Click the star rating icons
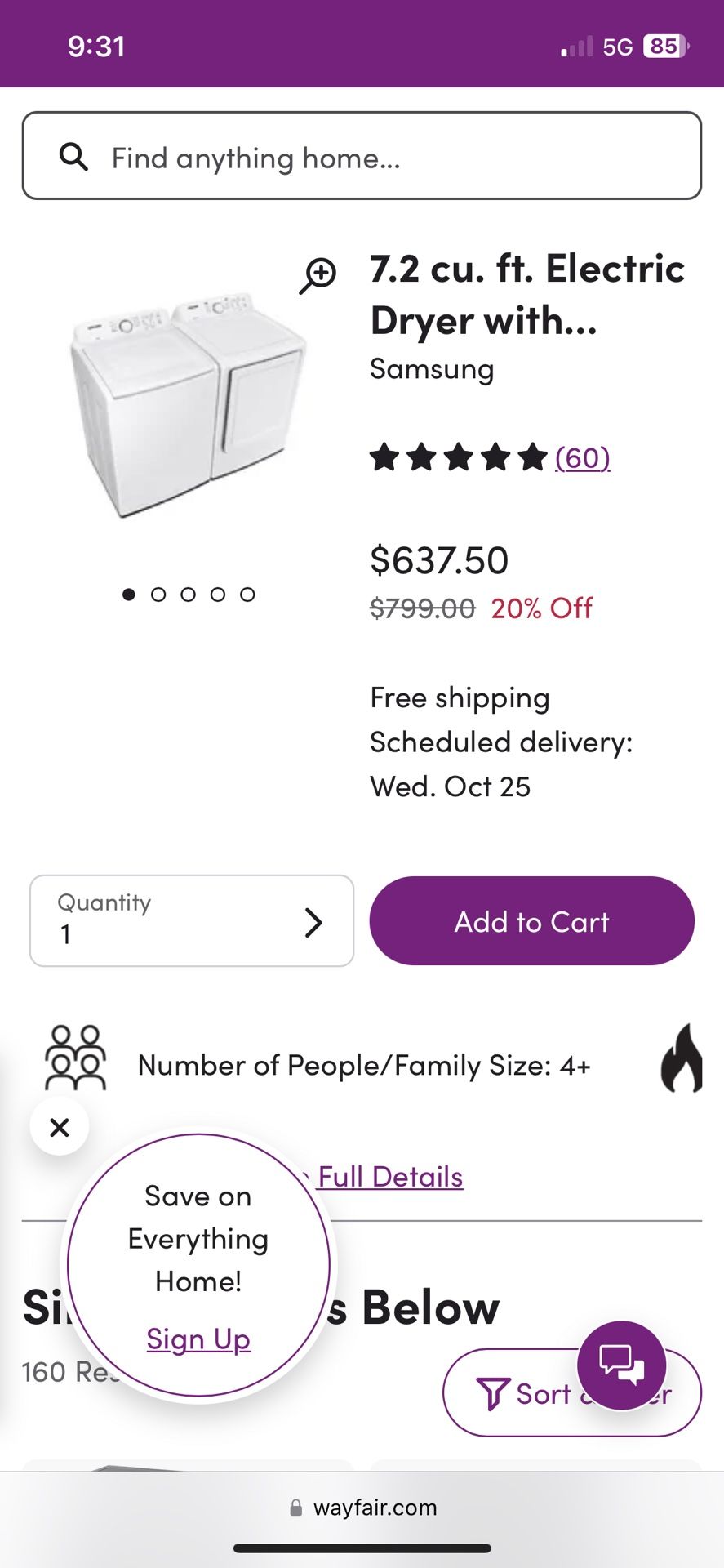The height and width of the screenshot is (1568, 724). [x=458, y=457]
